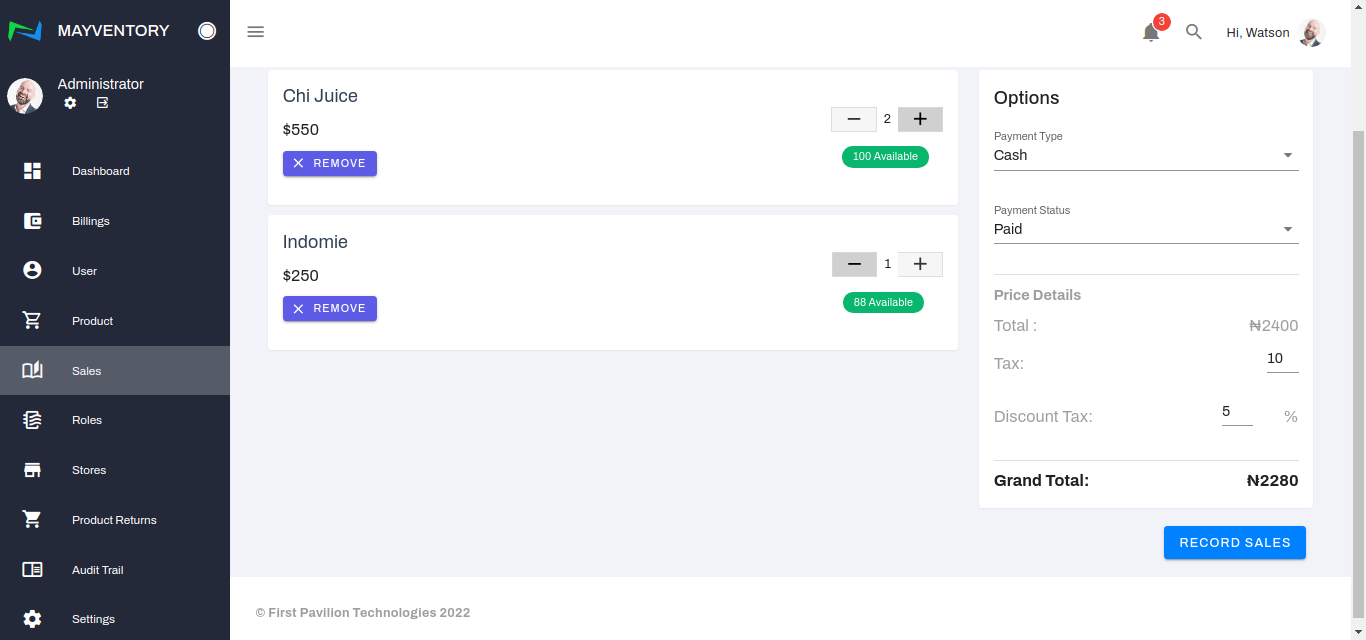The width and height of the screenshot is (1366, 640).
Task: Open search with the magnifier icon
Action: tap(1193, 32)
